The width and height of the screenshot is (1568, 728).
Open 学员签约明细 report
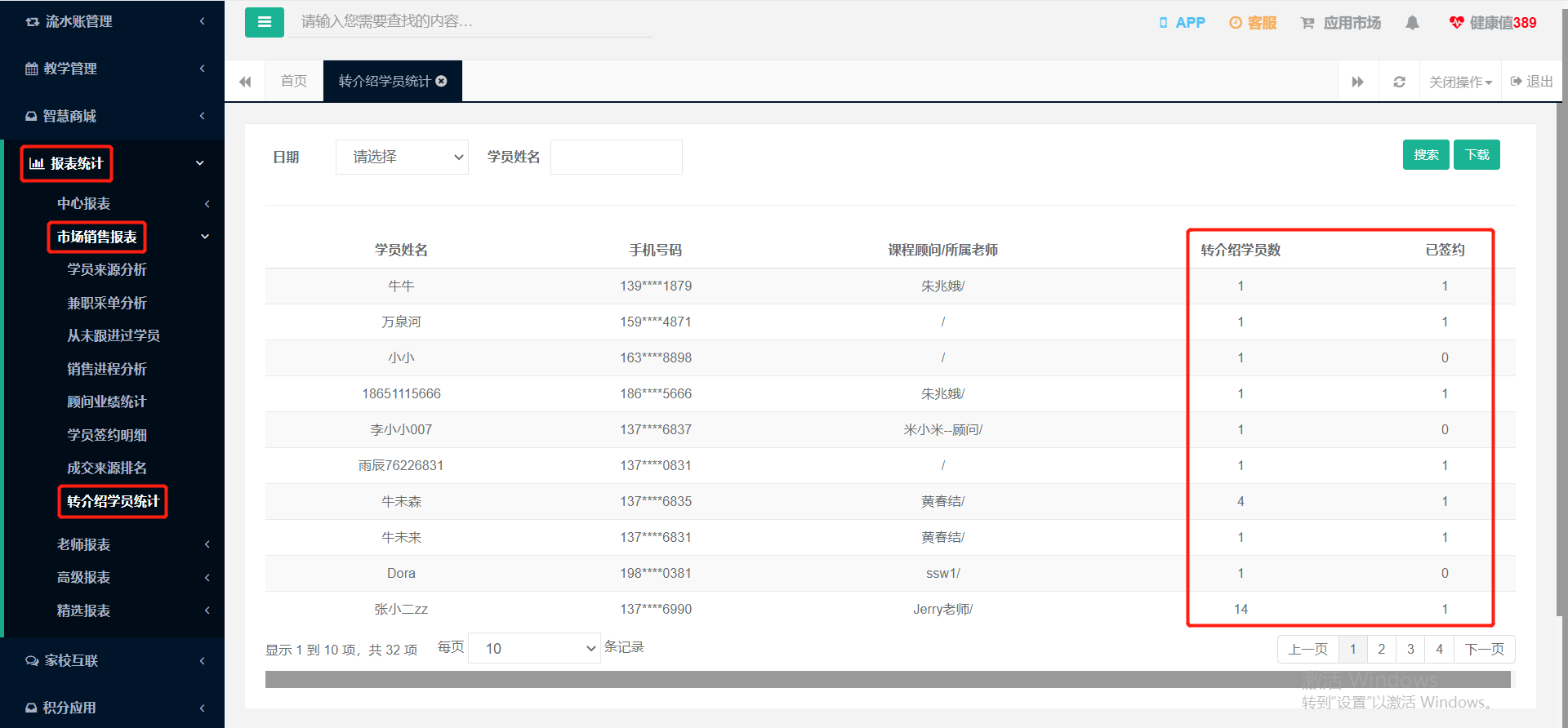tap(107, 435)
